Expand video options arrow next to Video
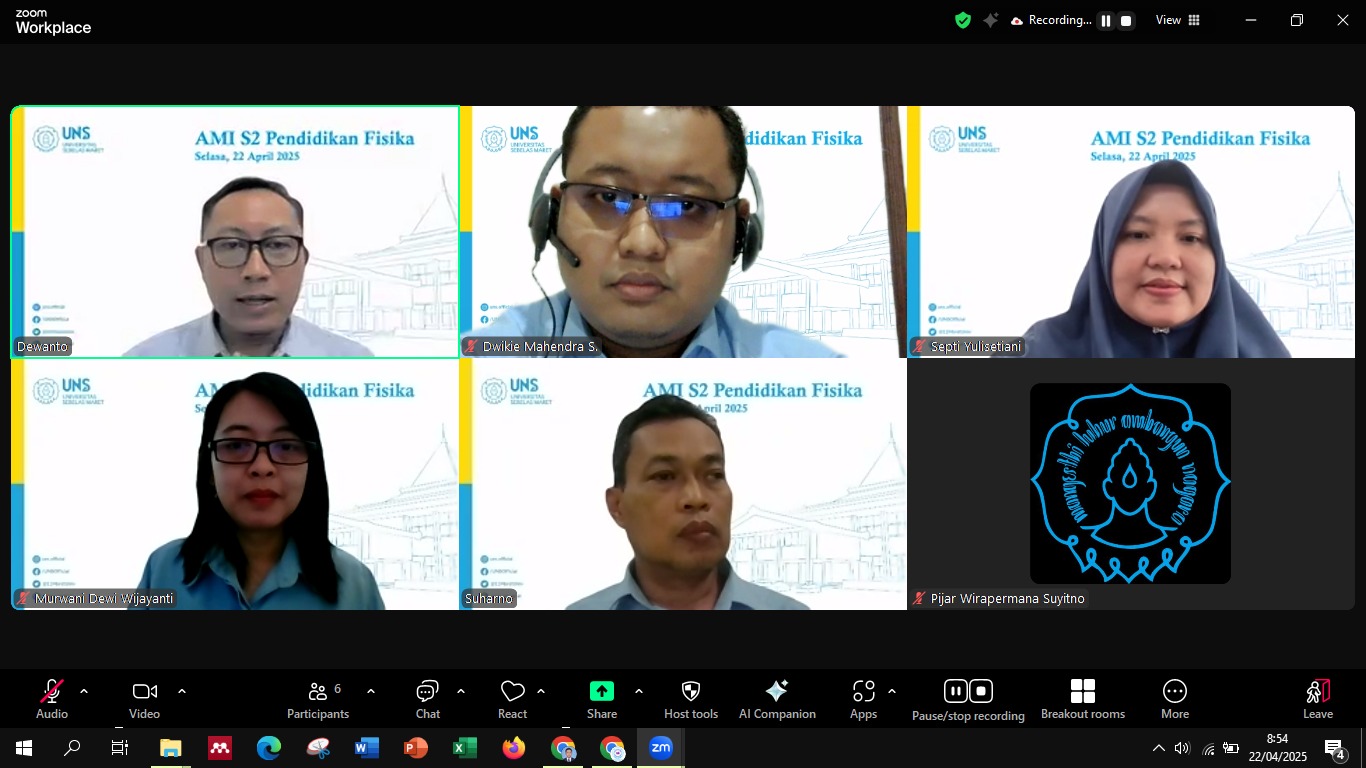Viewport: 1366px width, 768px height. pos(182,691)
